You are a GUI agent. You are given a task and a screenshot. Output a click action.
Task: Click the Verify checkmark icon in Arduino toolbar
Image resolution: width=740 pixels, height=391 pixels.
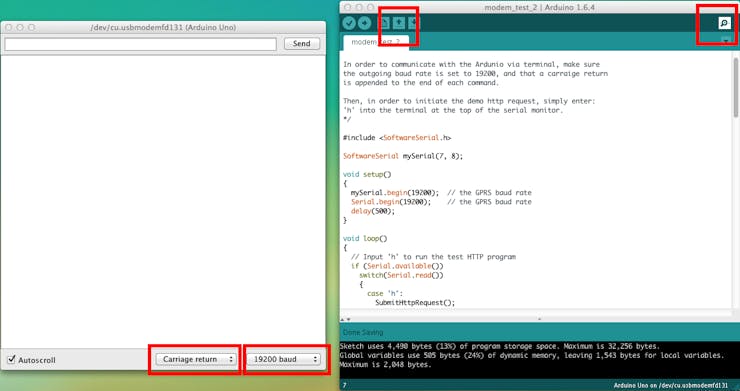[349, 23]
